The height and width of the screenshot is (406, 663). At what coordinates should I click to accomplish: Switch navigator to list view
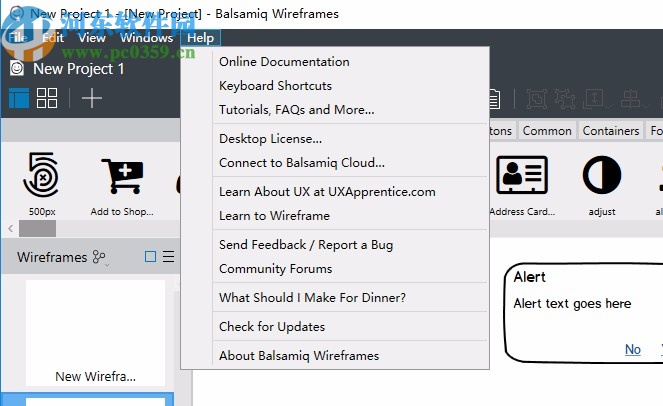tap(168, 257)
